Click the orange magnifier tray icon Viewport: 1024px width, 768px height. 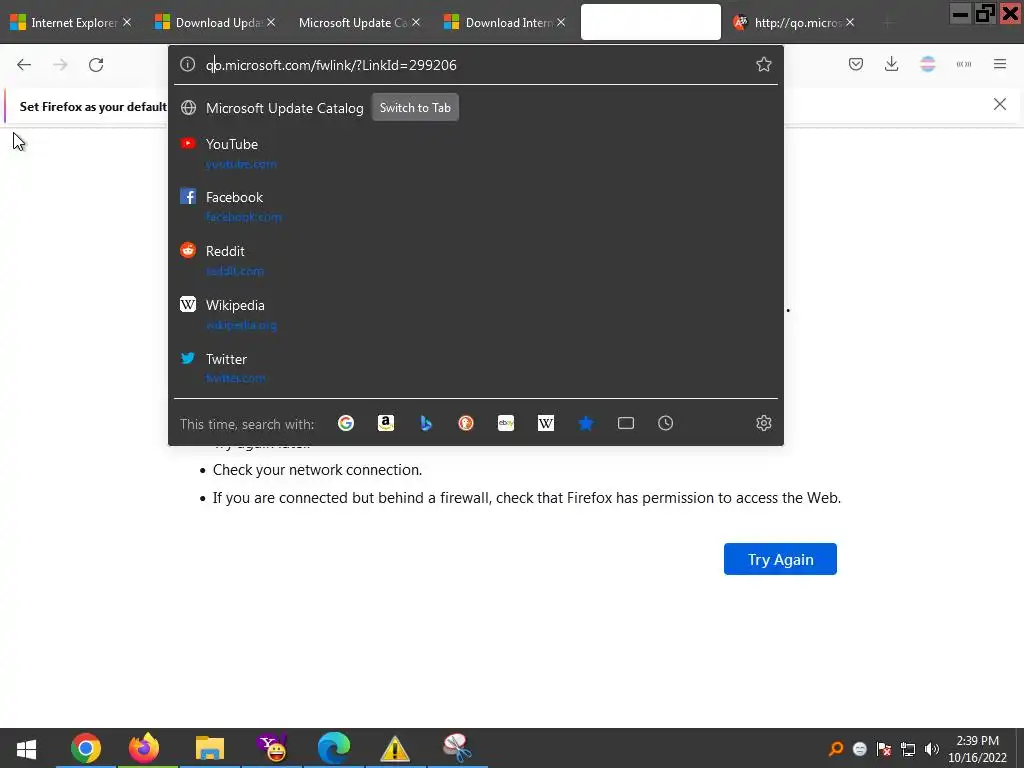tap(836, 749)
